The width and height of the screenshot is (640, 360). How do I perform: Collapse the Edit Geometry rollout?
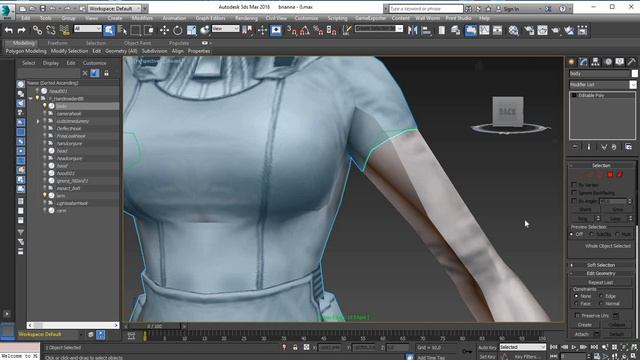coord(601,273)
